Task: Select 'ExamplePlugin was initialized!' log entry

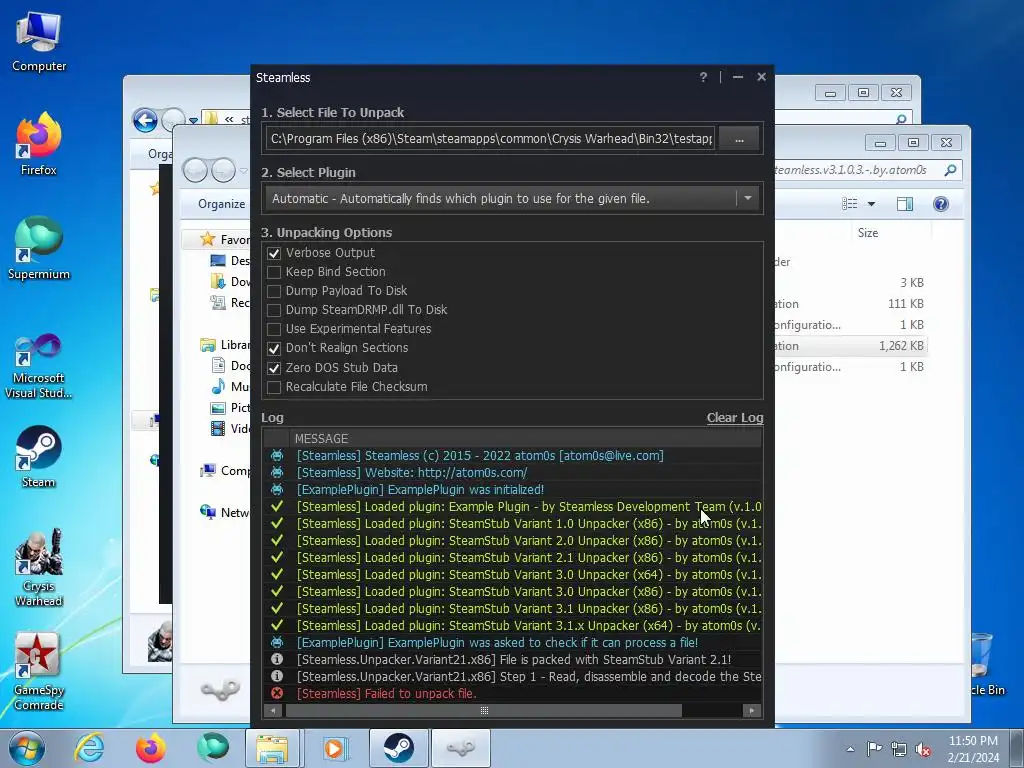Action: click(x=513, y=490)
